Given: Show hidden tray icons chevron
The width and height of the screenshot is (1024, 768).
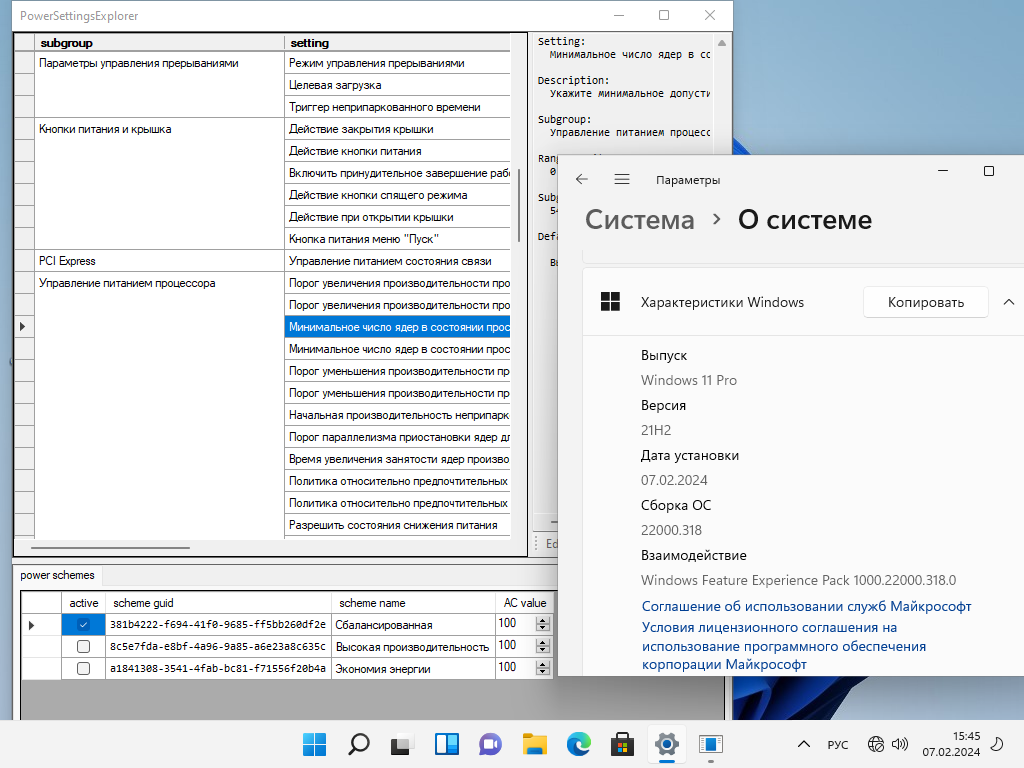Looking at the screenshot, I should click(804, 744).
